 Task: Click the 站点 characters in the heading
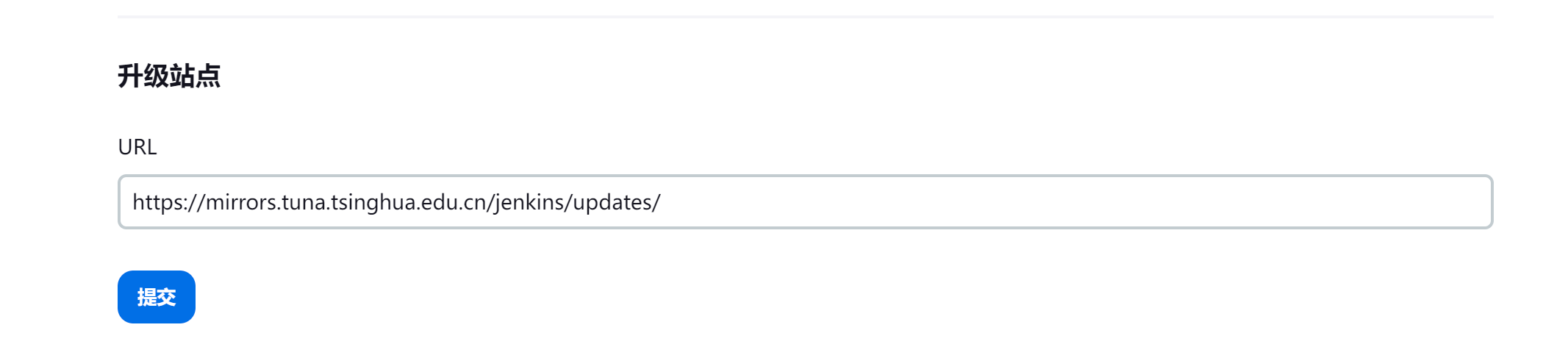[x=195, y=76]
